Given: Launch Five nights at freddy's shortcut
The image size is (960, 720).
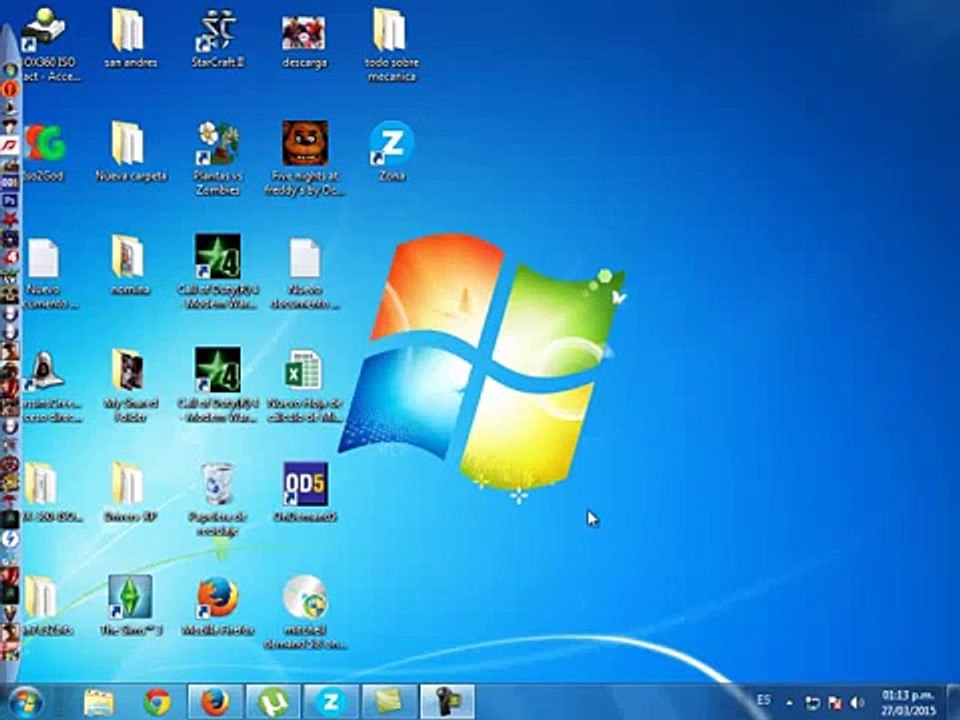Looking at the screenshot, I should pos(305,158).
